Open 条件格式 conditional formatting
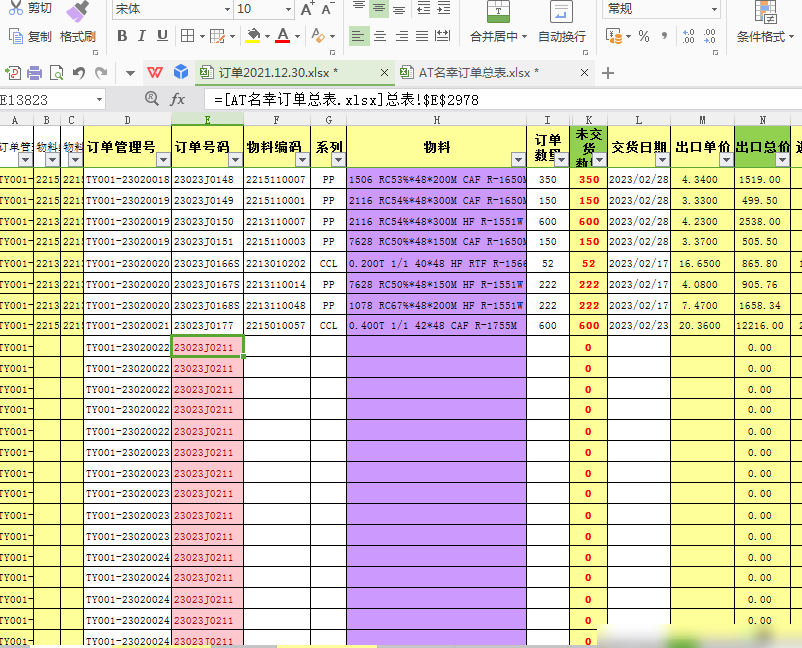The image size is (802, 648). (765, 22)
